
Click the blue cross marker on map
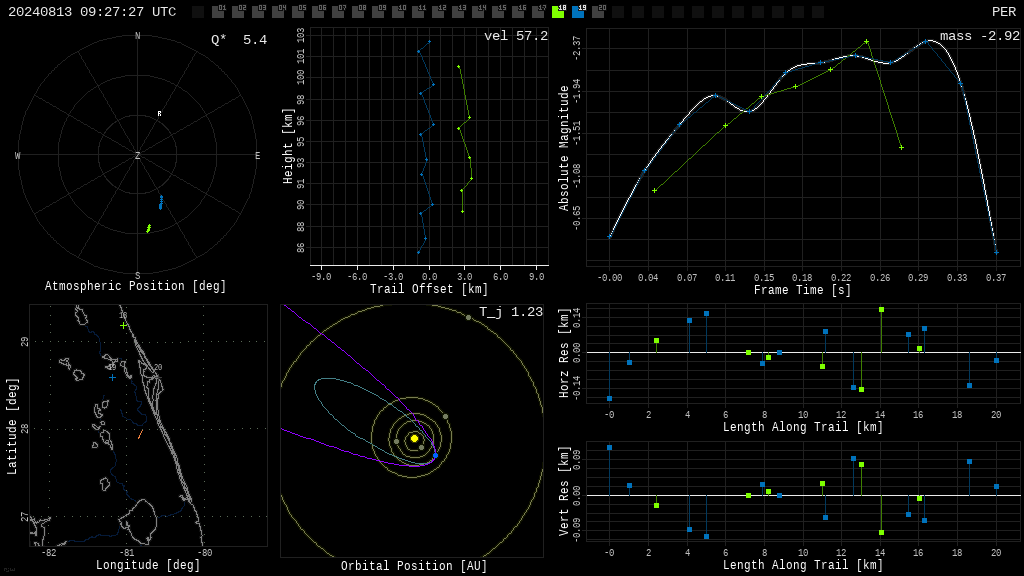click(112, 377)
